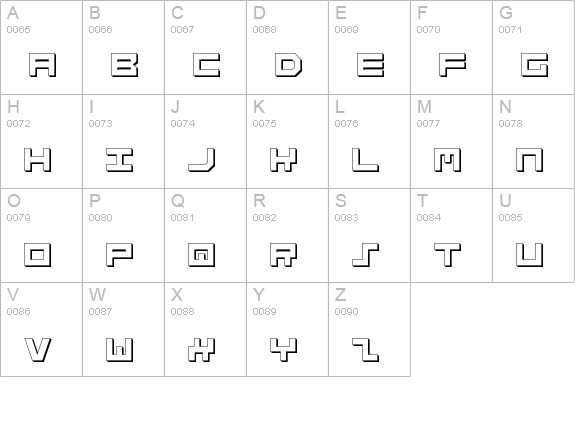Choose the R glyph cell 0082
This screenshot has height=421, width=575.
288,235
